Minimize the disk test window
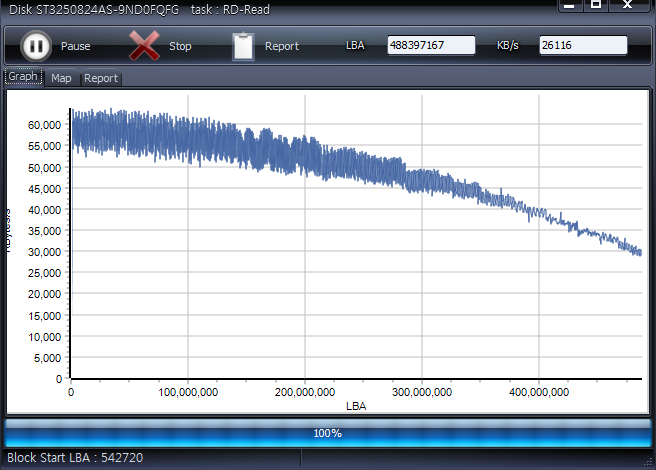The width and height of the screenshot is (656, 470). coord(569,5)
